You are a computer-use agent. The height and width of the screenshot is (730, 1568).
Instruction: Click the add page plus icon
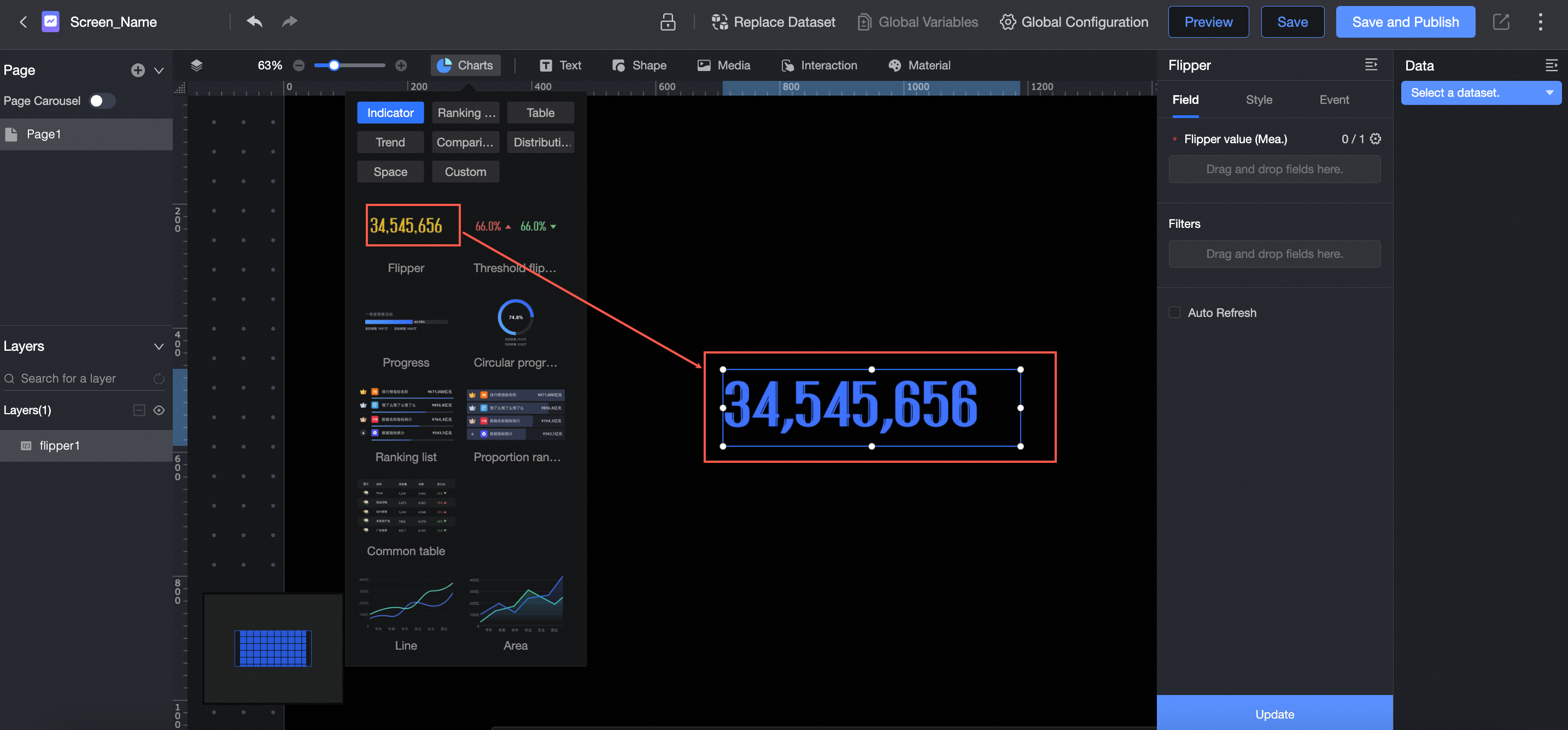pyautogui.click(x=138, y=70)
